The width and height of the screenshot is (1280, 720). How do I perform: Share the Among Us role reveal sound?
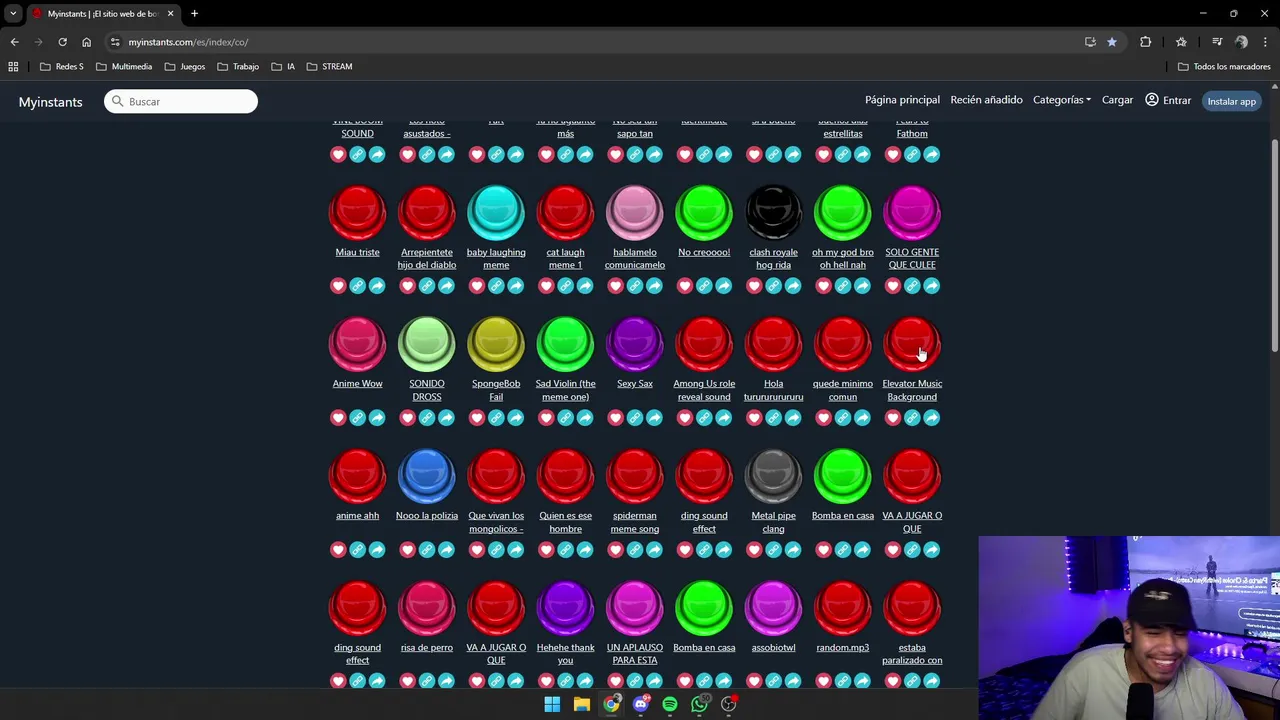723,418
